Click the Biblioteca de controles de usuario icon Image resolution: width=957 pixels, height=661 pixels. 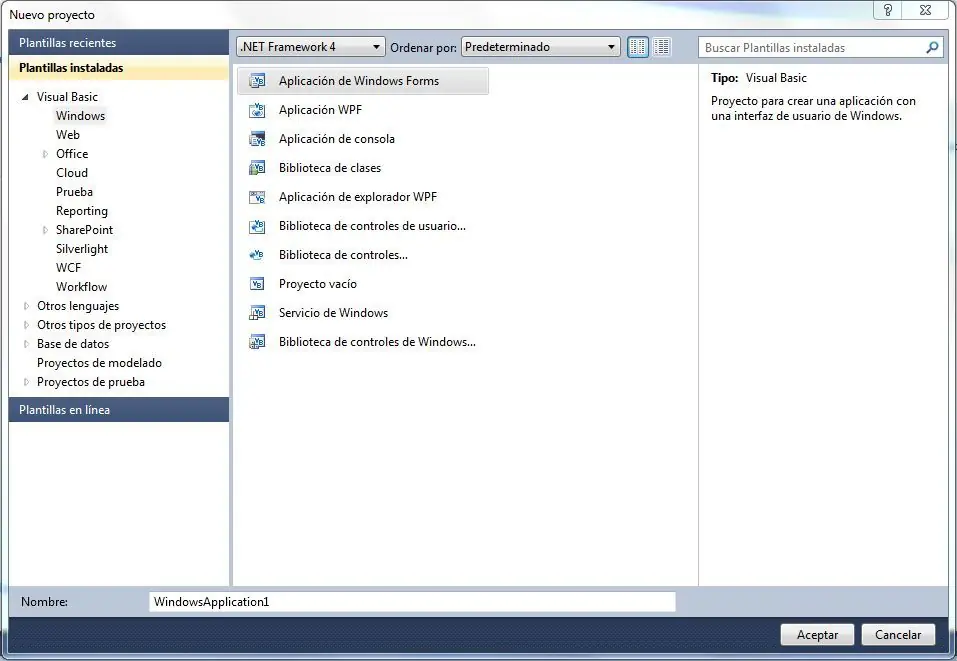coord(258,226)
